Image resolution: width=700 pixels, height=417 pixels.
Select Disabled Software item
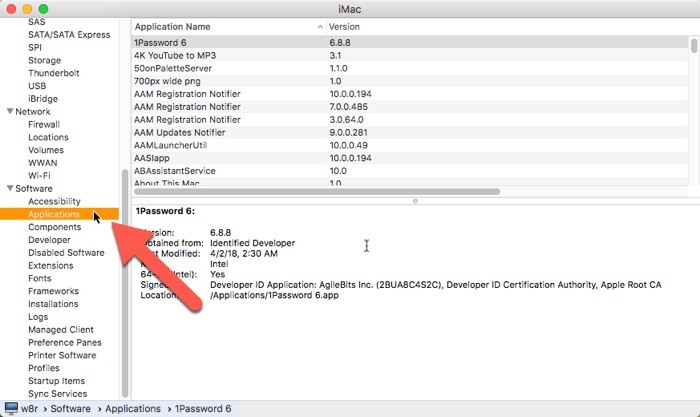coord(66,253)
